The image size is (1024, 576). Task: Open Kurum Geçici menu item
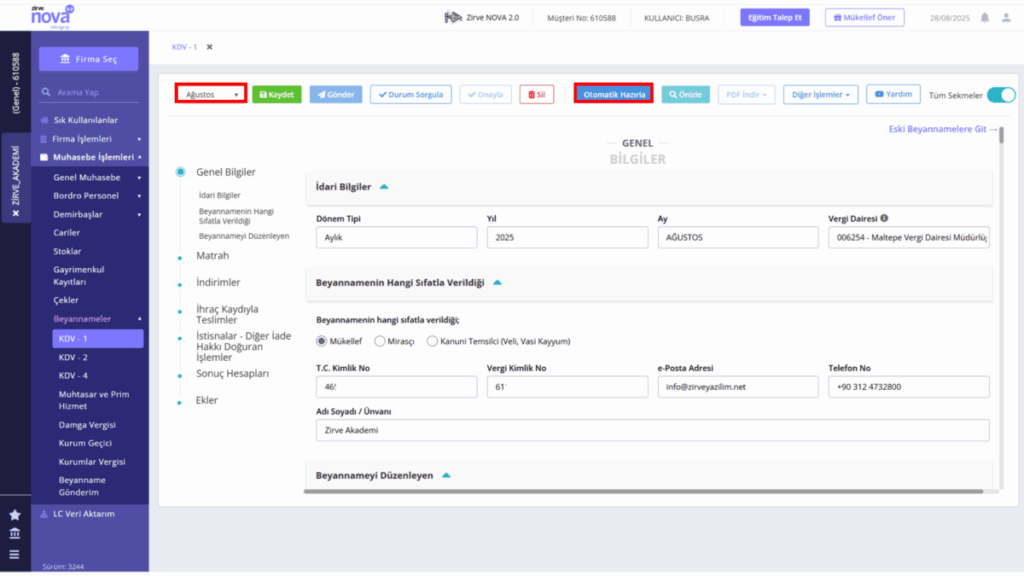[x=85, y=443]
